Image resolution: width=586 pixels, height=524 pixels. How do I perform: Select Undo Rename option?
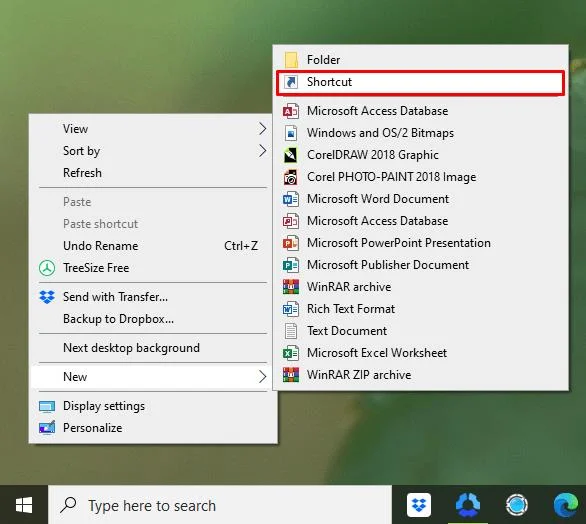coord(153,246)
